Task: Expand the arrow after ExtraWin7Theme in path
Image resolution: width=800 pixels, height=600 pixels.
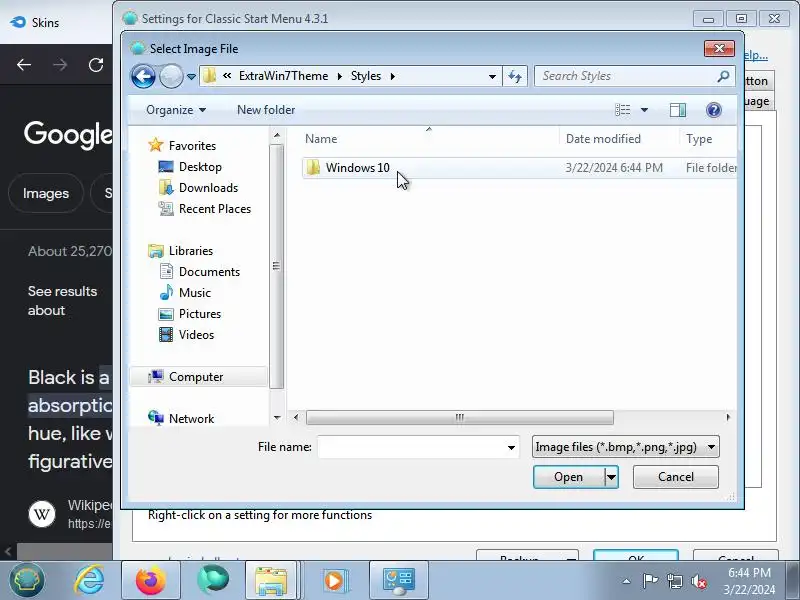Action: (339, 77)
